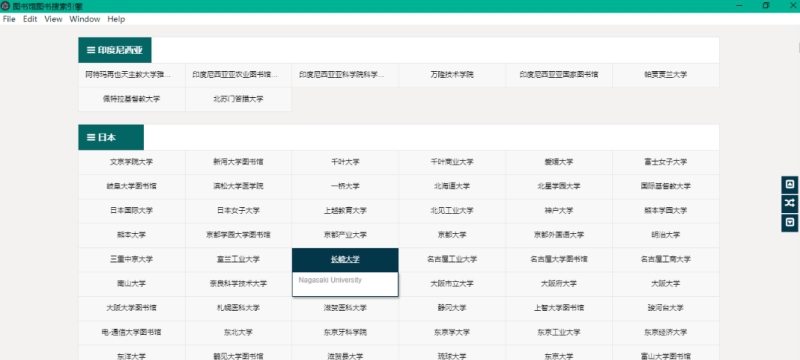Select 三重中京大学
The height and width of the screenshot is (360, 800).
pos(132,260)
